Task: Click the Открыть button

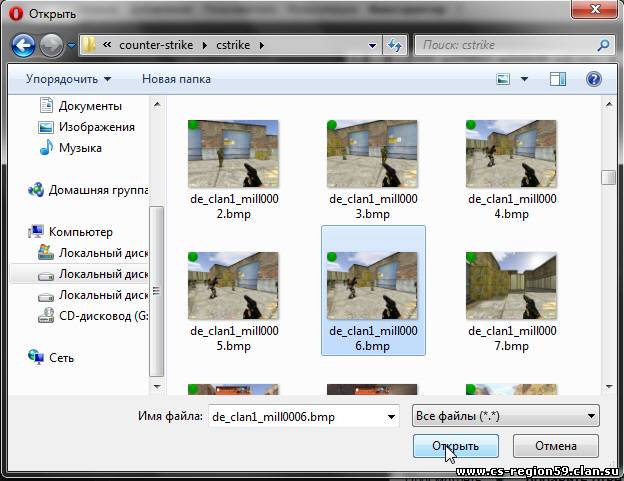Action: coord(456,446)
